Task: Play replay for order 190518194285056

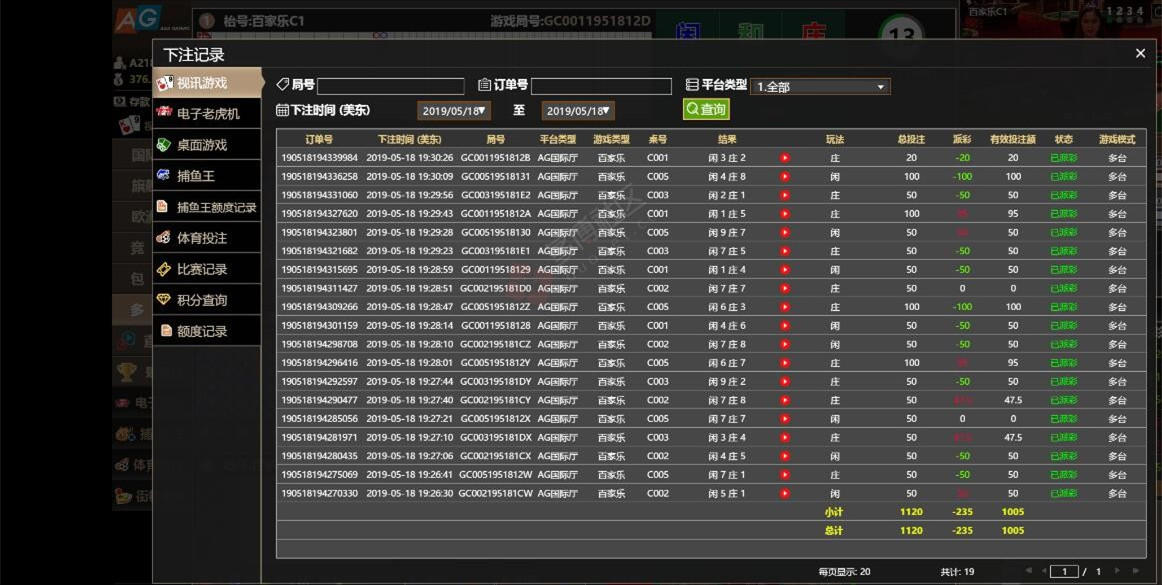Action: click(x=785, y=419)
